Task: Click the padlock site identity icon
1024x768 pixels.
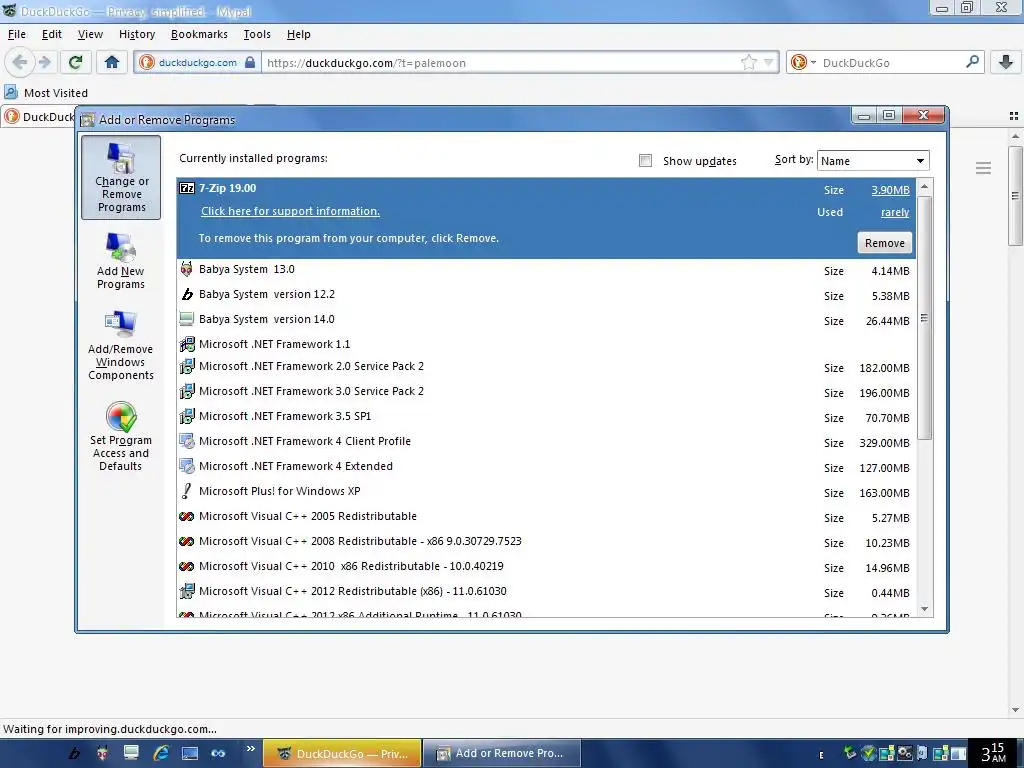Action: (249, 63)
